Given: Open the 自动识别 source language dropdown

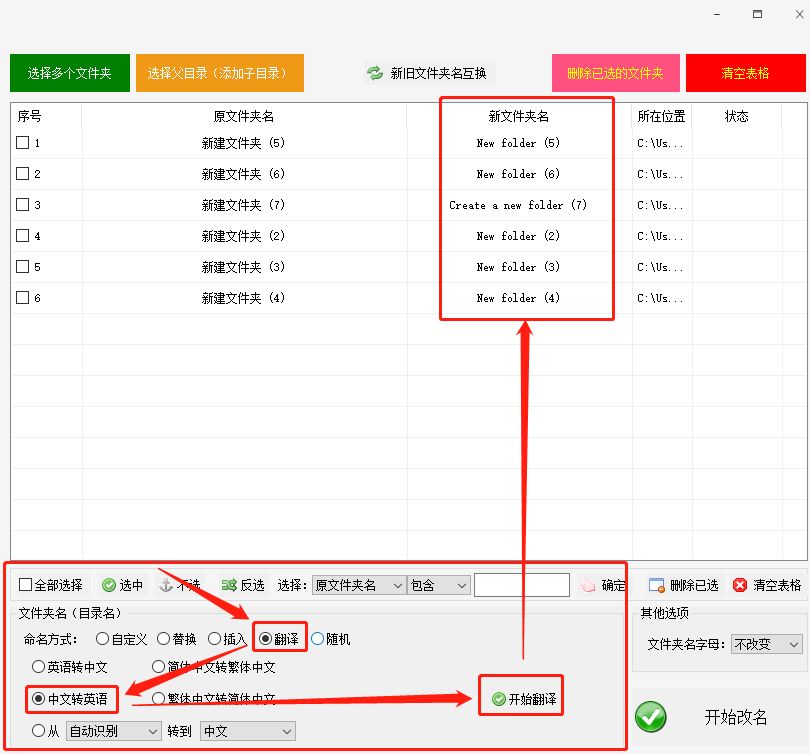Looking at the screenshot, I should (x=114, y=731).
